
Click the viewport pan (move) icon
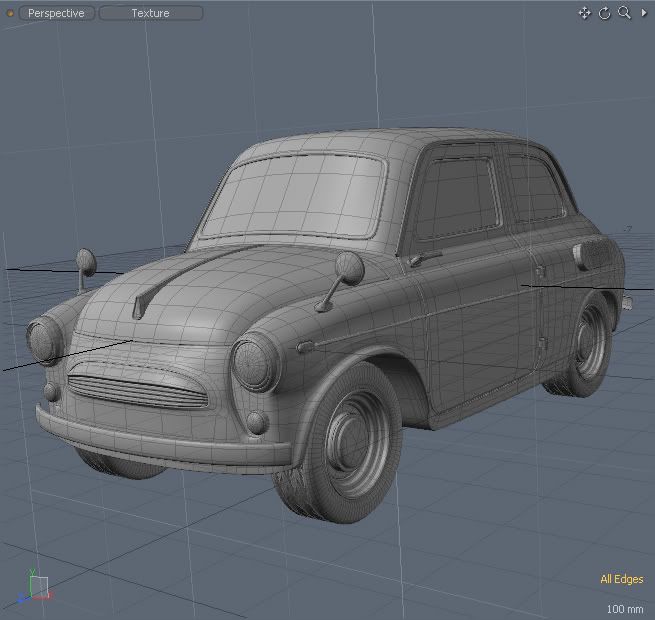[584, 13]
